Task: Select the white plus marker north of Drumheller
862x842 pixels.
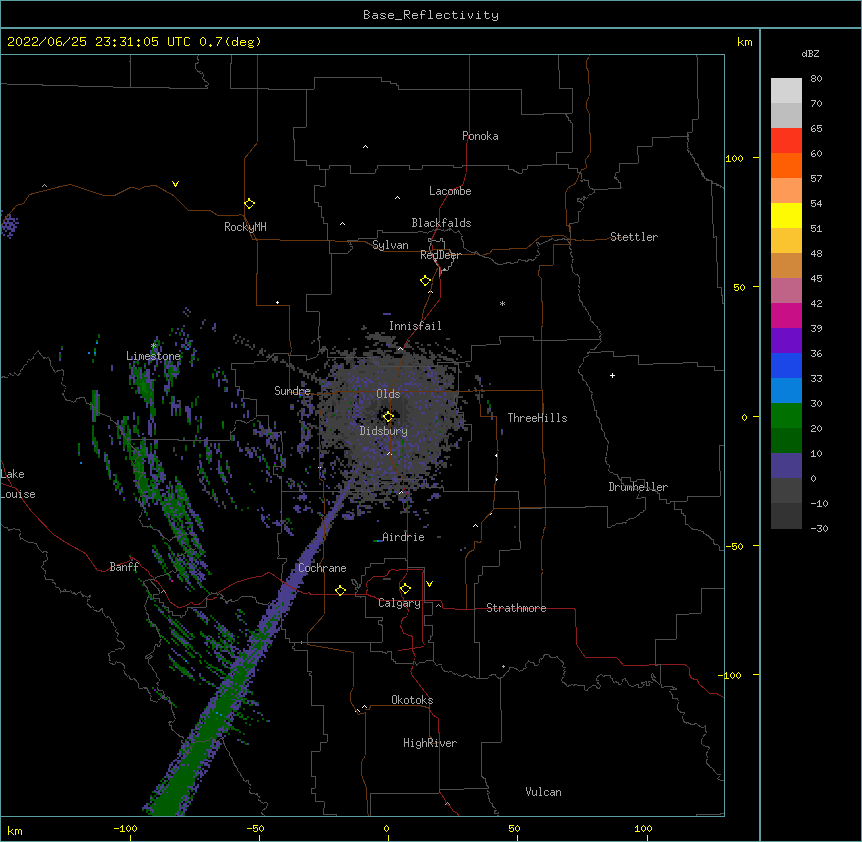Action: tap(612, 375)
